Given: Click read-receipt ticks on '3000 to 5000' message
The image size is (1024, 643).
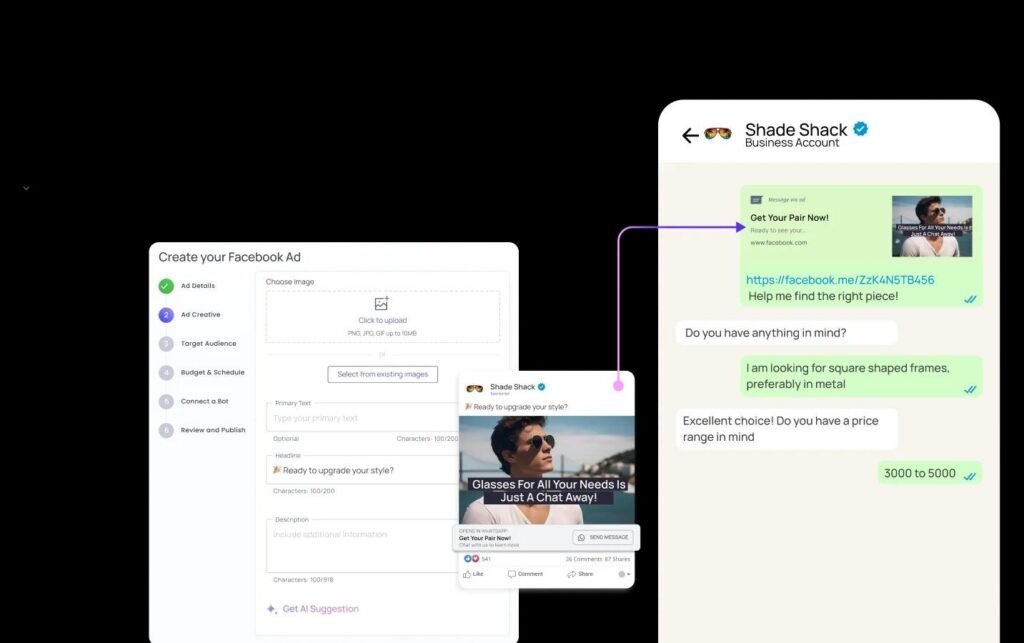Looking at the screenshot, I should [x=970, y=476].
